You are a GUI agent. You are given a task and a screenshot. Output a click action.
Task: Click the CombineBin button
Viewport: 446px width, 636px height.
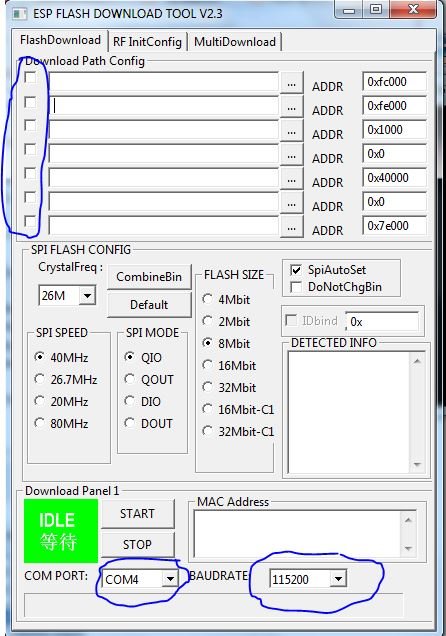pos(149,277)
